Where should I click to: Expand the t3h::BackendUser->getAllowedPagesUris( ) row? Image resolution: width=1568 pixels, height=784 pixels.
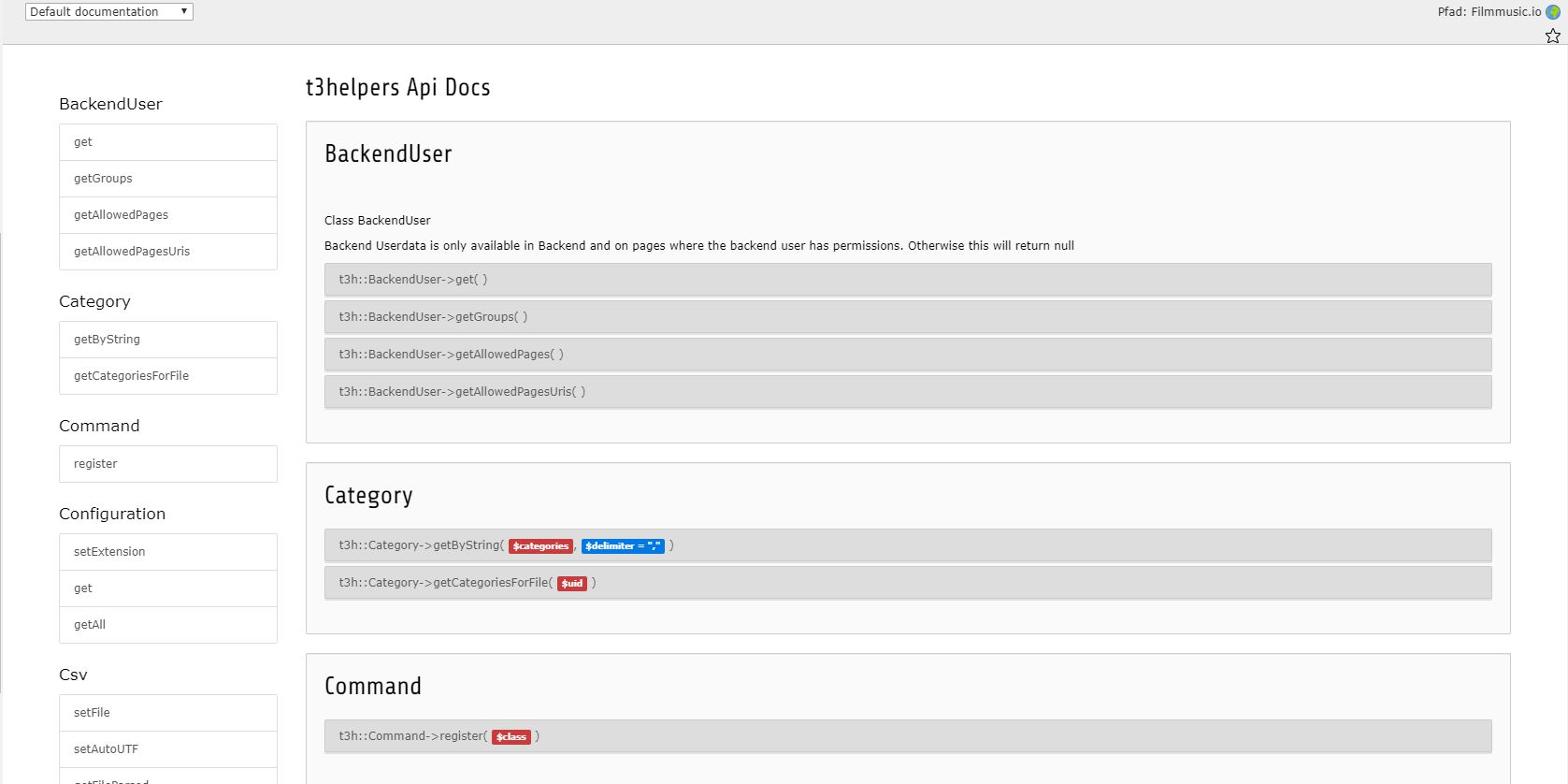908,392
